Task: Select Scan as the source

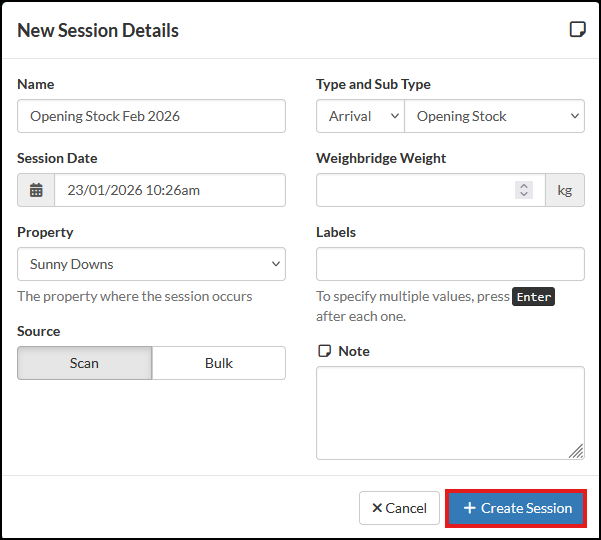Action: tap(85, 363)
